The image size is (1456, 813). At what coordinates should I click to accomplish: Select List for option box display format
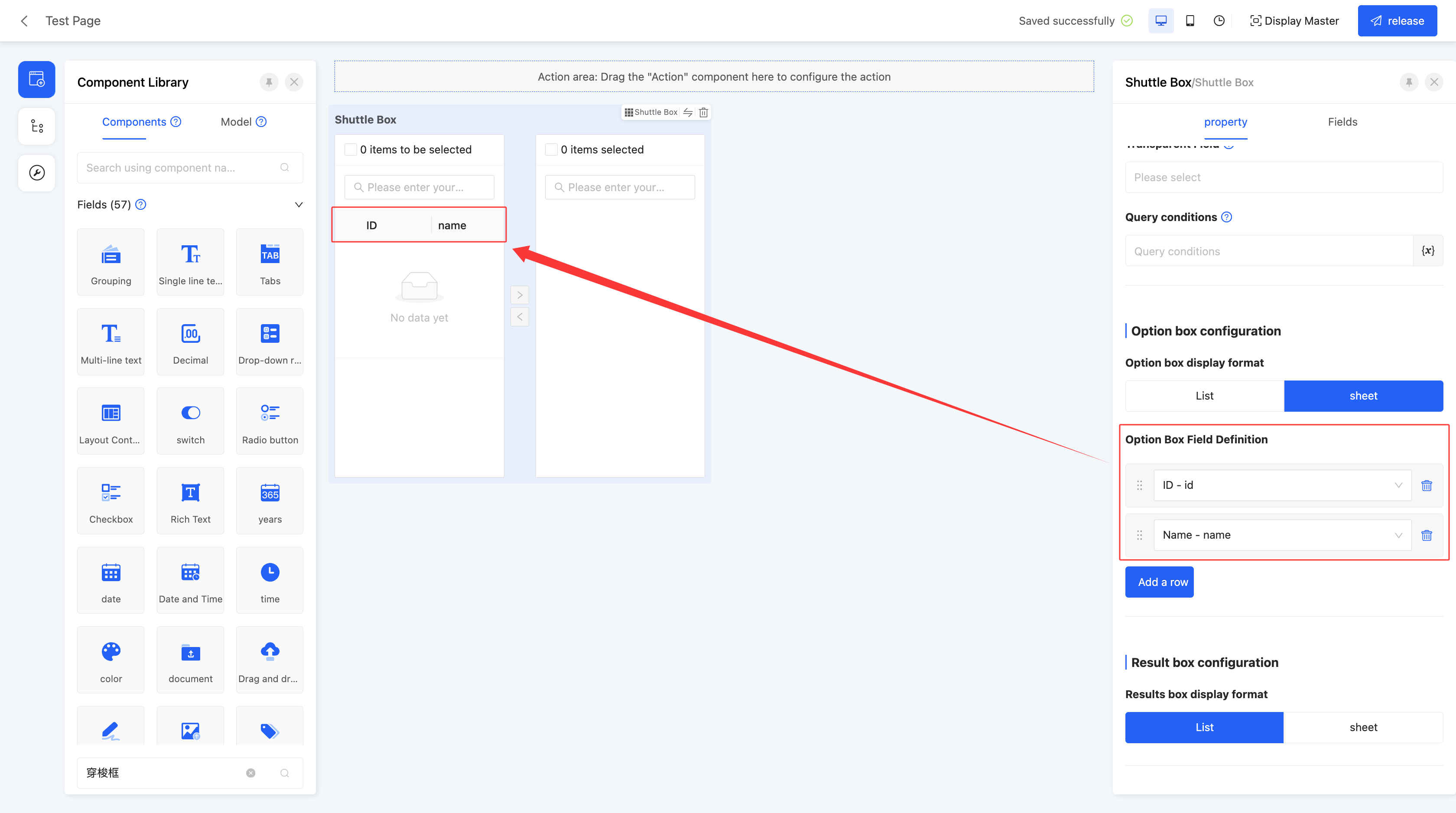(1204, 396)
